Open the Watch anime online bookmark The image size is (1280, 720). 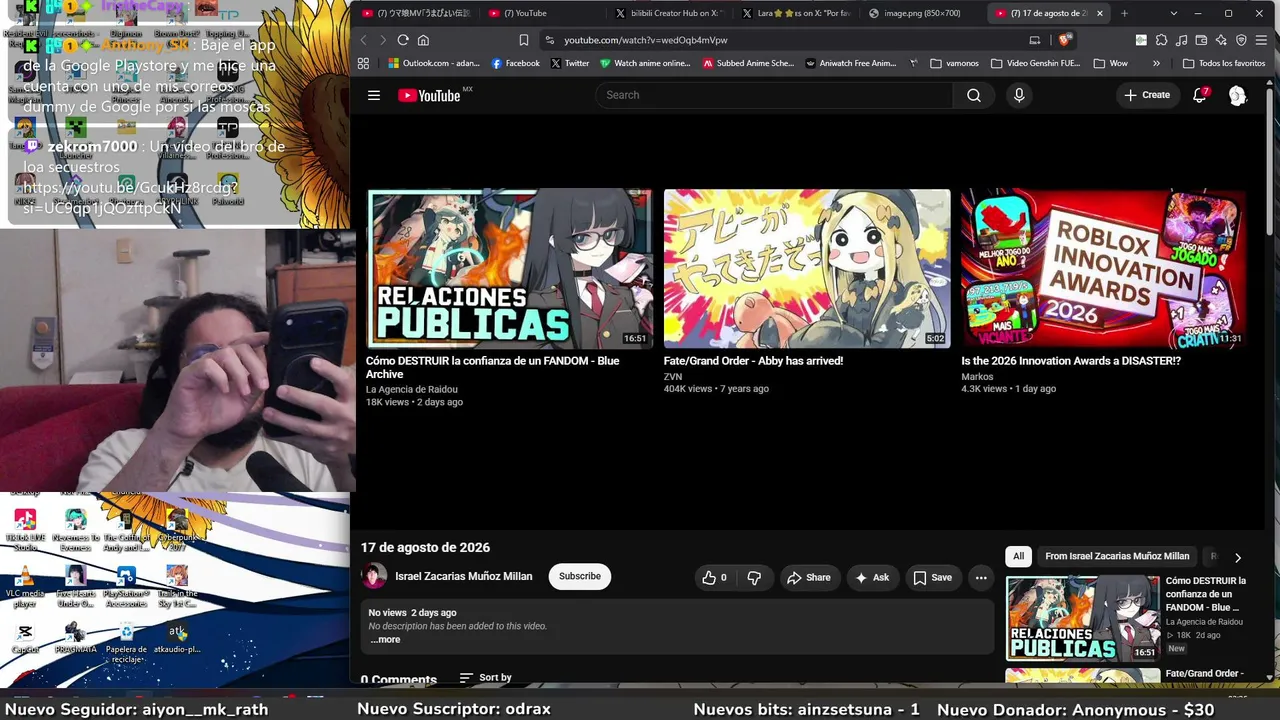[x=646, y=63]
